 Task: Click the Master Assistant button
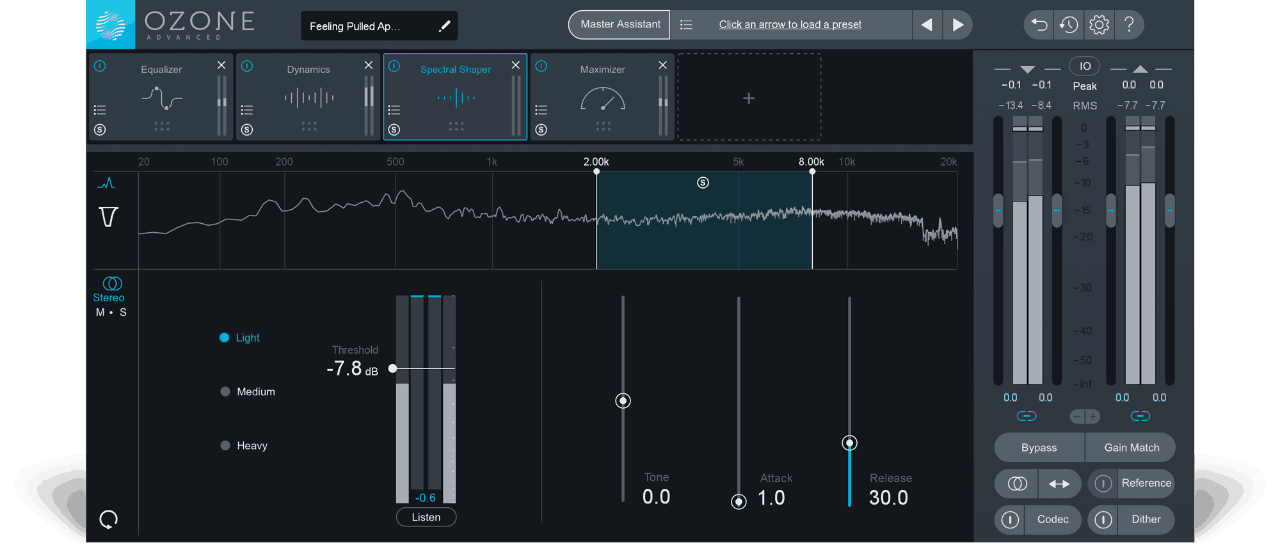620,25
